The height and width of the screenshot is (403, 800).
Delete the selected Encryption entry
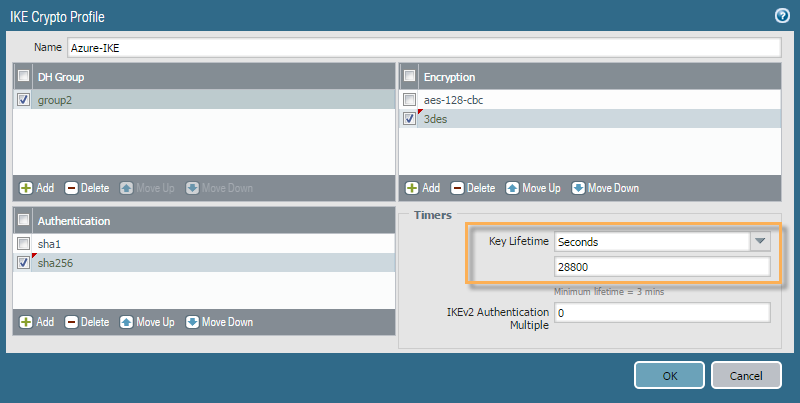click(473, 188)
